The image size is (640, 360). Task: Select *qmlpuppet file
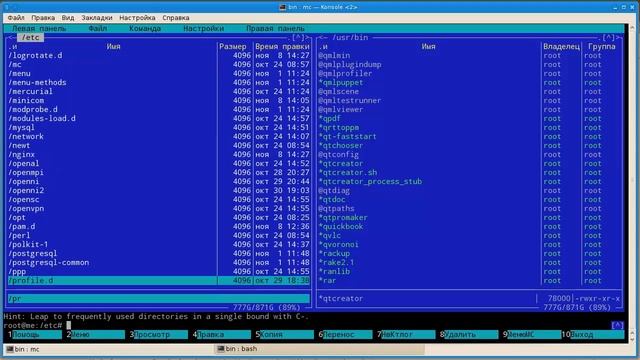point(341,82)
